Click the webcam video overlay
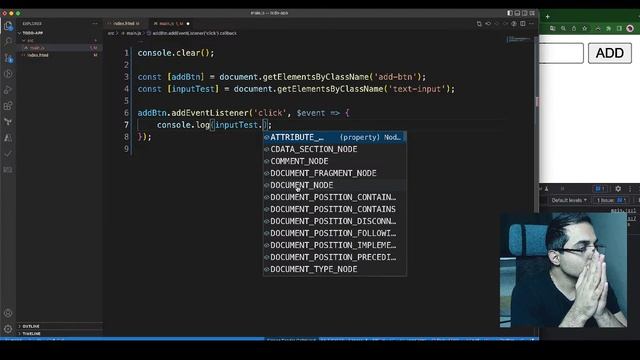 click(x=564, y=270)
